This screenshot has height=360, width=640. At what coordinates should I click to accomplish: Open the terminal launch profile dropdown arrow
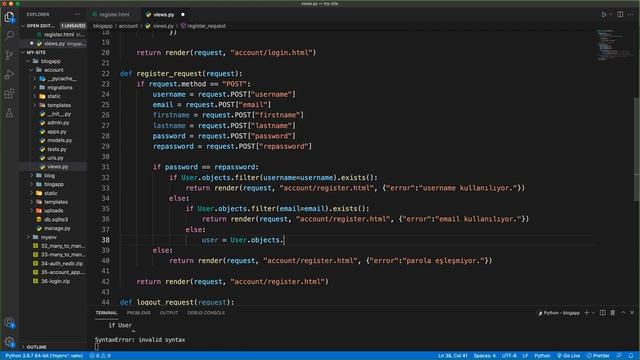tap(594, 313)
